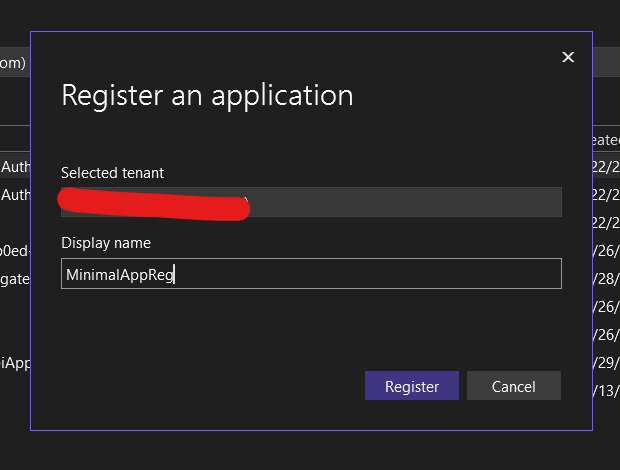Close the Register an application dialog

(x=568, y=57)
